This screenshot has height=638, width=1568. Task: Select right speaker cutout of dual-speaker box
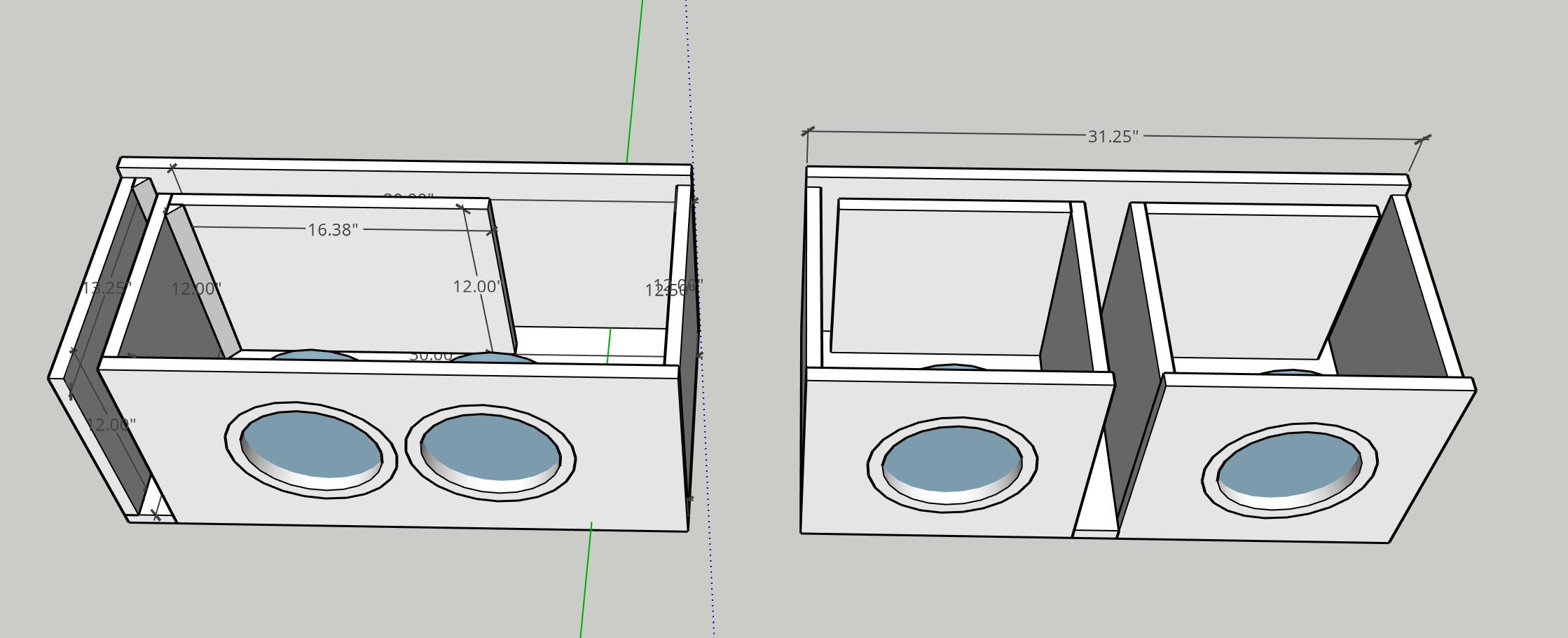click(x=490, y=453)
